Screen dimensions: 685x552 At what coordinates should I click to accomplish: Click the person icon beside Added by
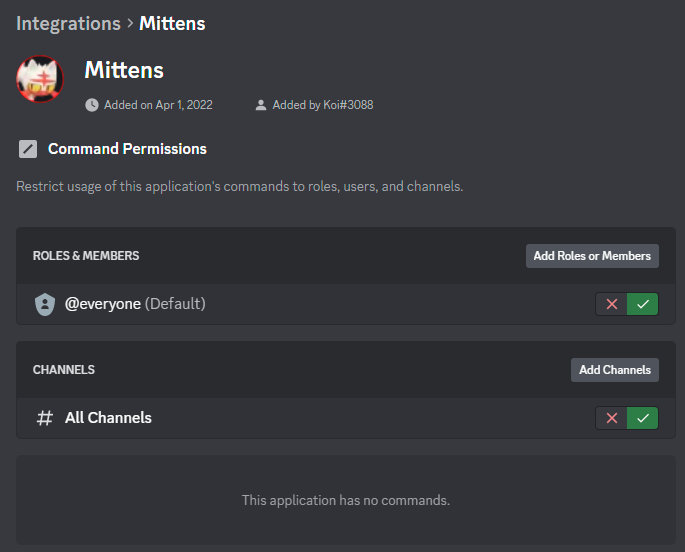(261, 104)
